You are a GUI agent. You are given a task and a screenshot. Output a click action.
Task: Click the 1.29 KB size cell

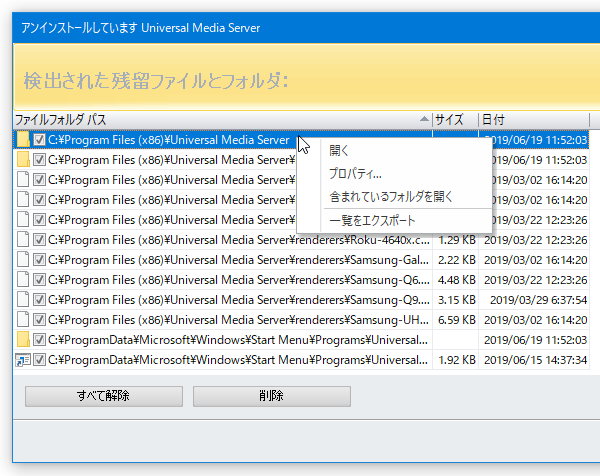click(x=457, y=240)
